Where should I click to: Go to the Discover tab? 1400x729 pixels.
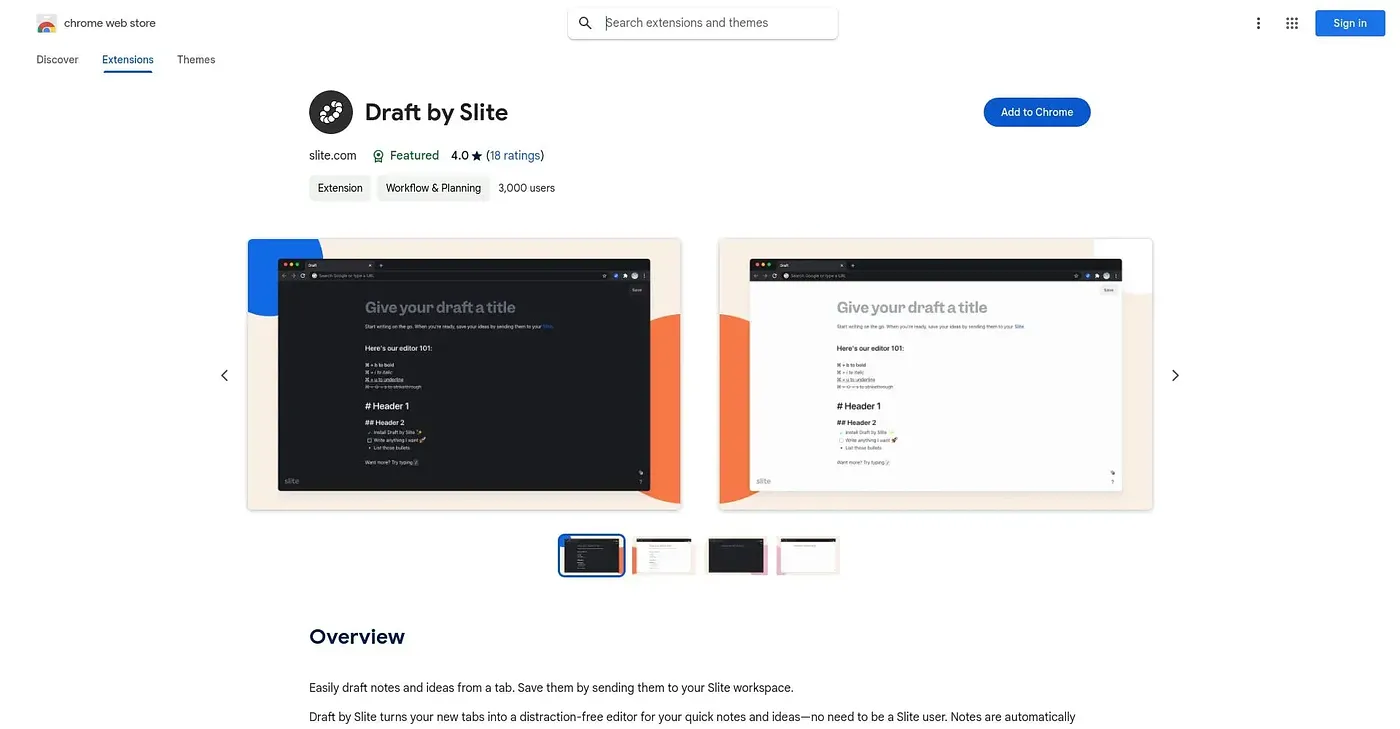[57, 59]
